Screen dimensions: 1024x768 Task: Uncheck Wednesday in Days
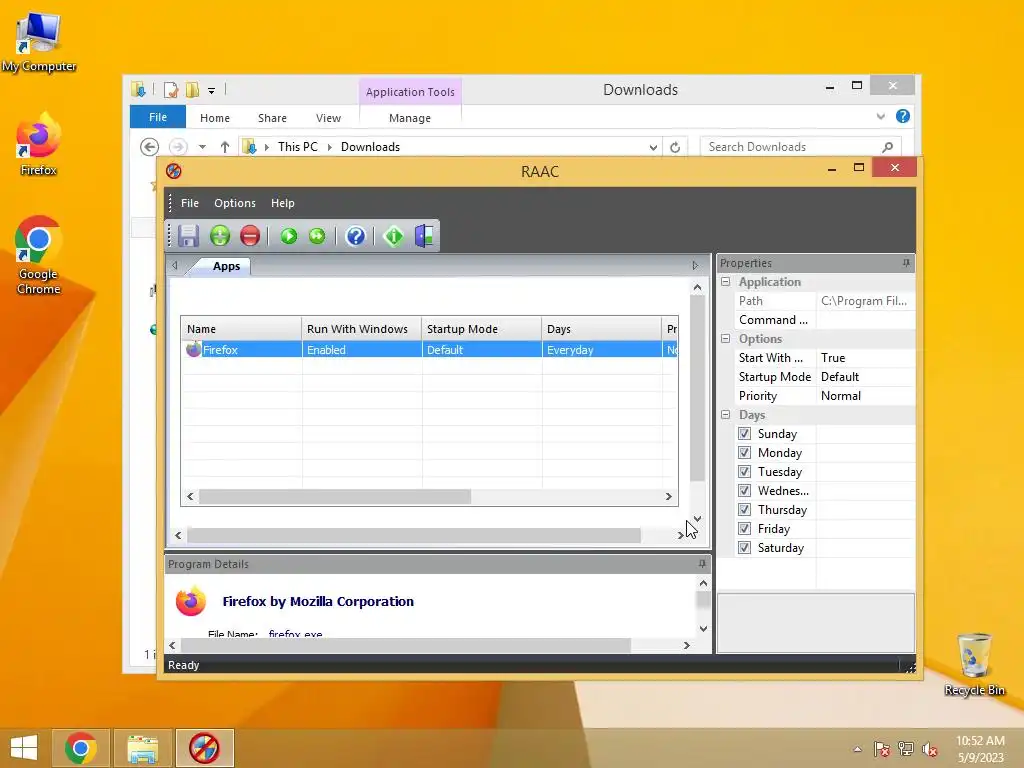tap(744, 490)
